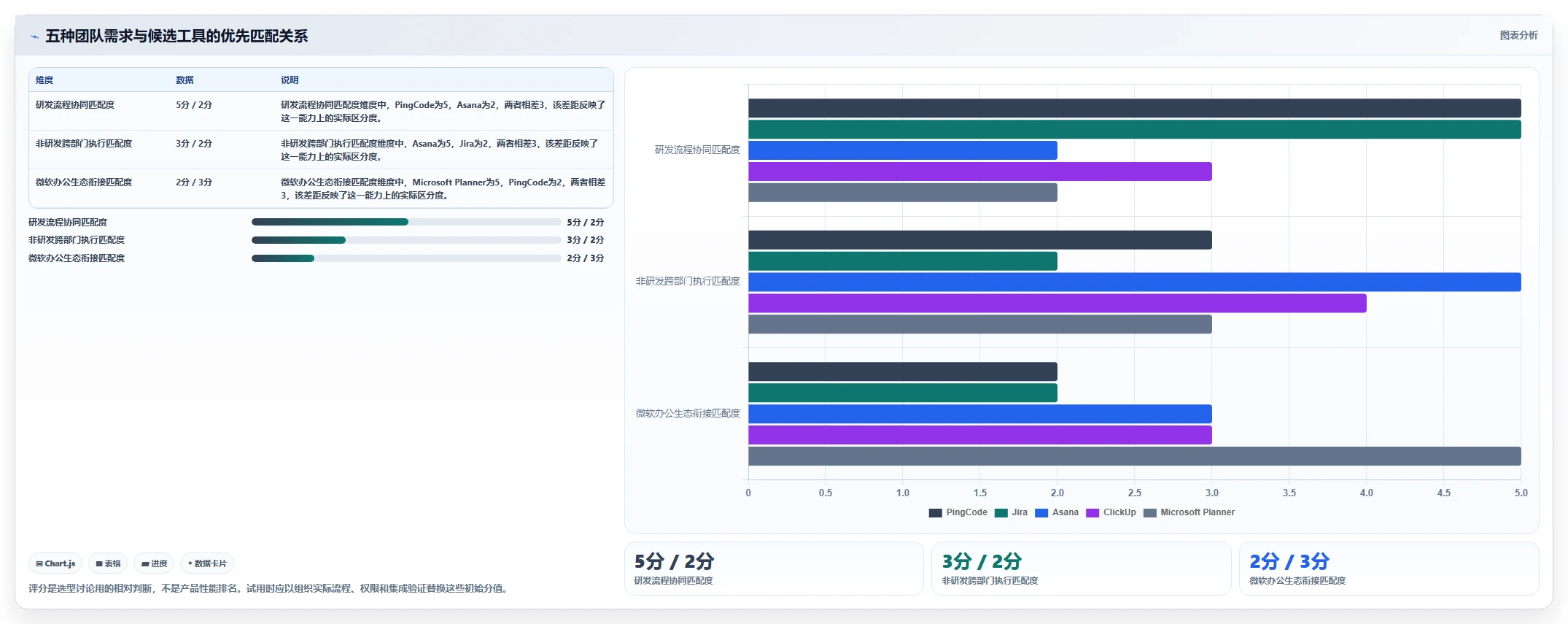Toggle the PingCode legend swatch
This screenshot has width=1568, height=624.
click(x=936, y=512)
